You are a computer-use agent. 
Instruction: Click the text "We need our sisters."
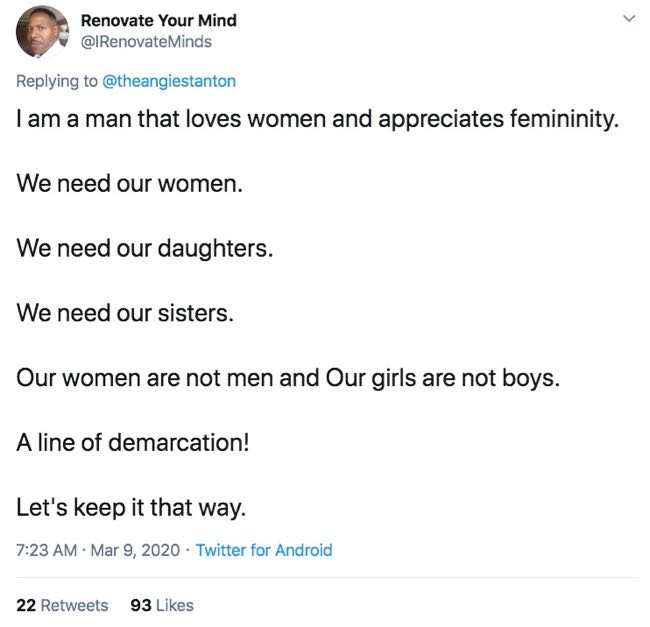coord(125,313)
